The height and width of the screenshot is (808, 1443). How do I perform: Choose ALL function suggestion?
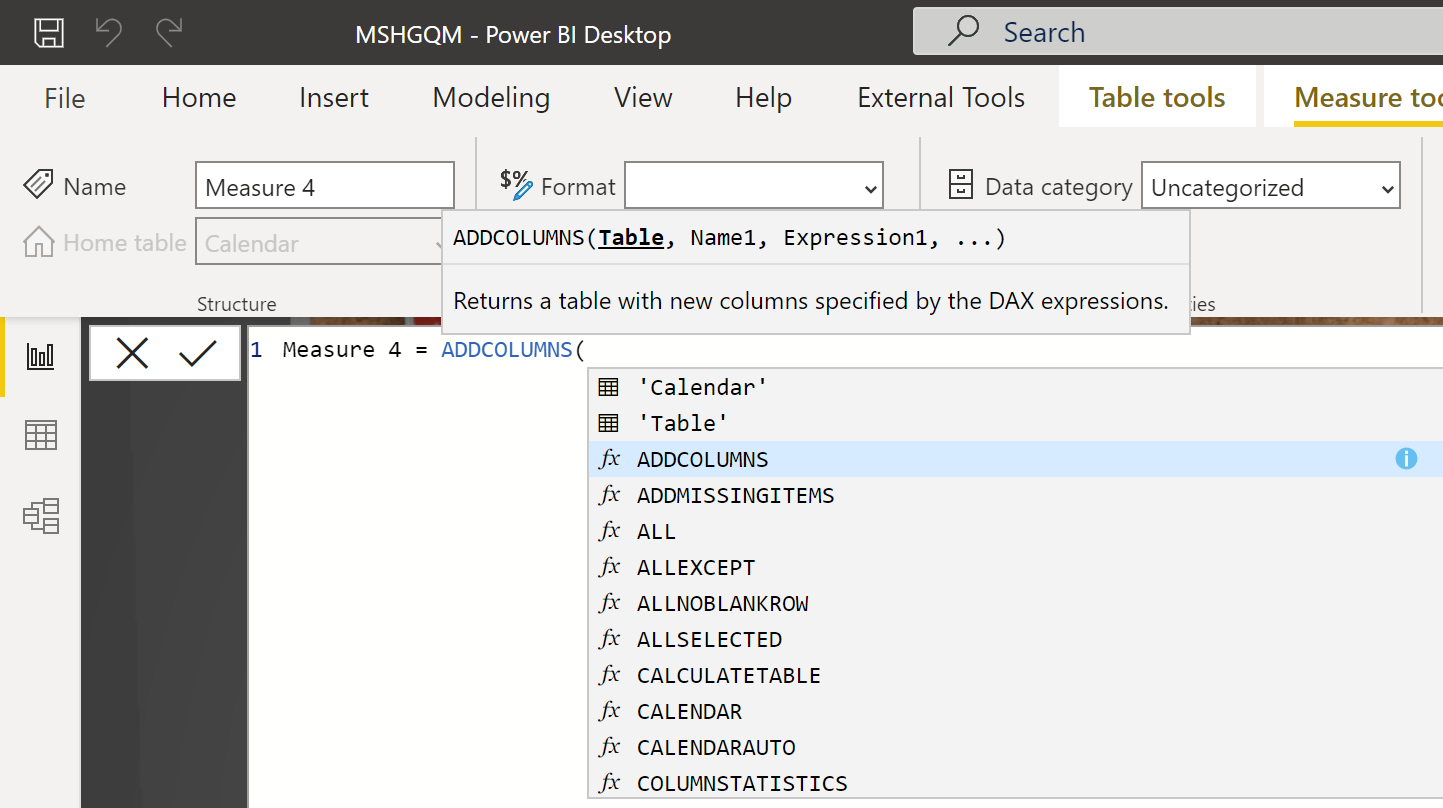tap(1015, 531)
